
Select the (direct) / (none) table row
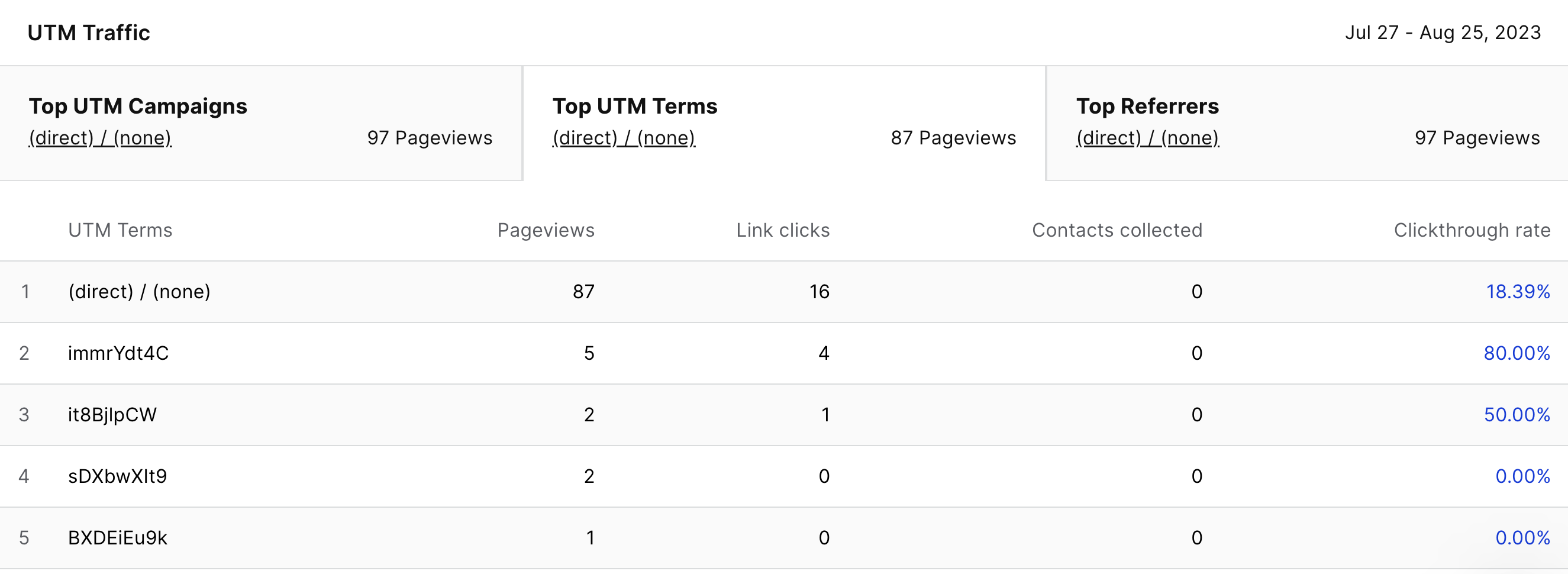784,292
